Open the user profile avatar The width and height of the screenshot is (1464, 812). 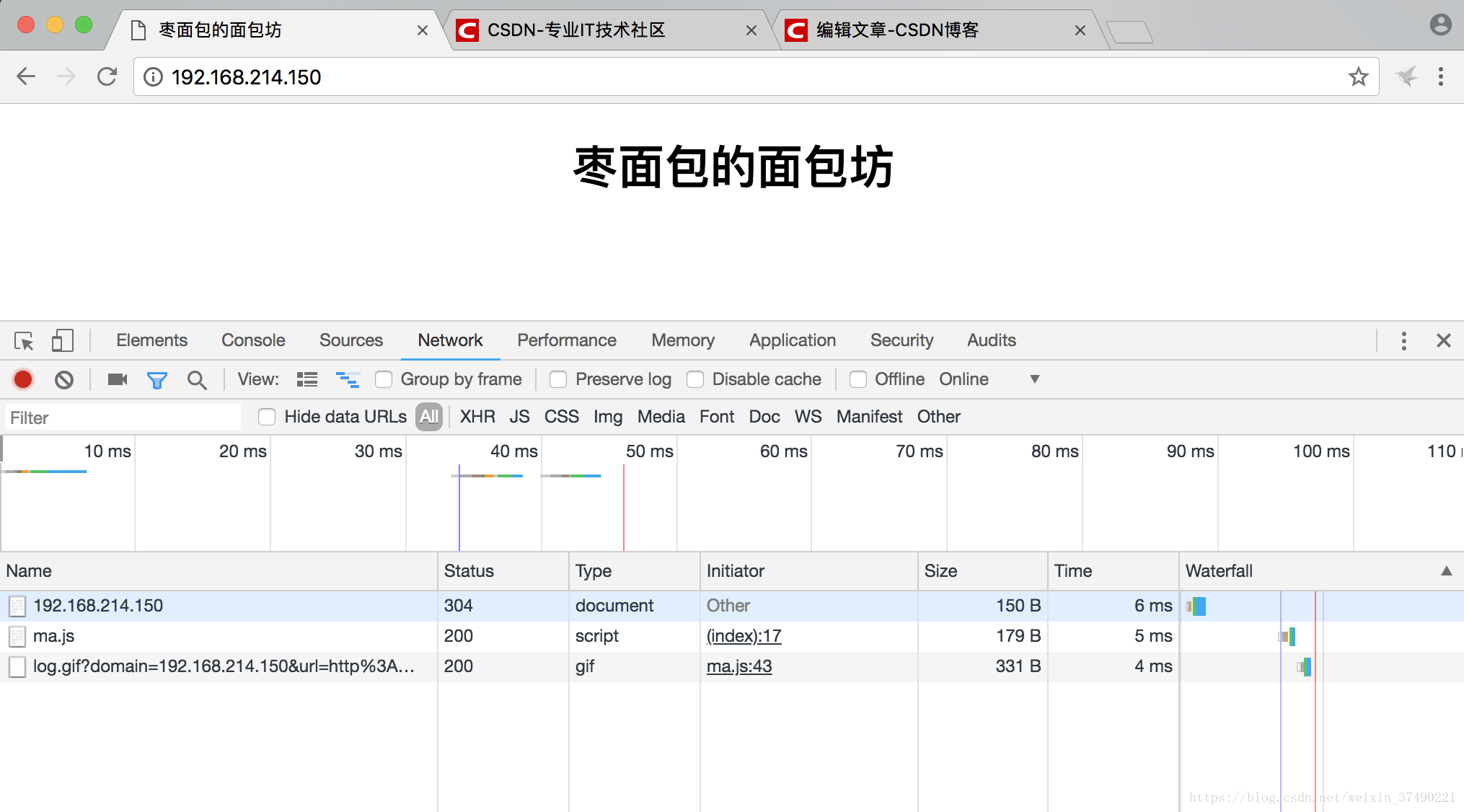(x=1440, y=25)
